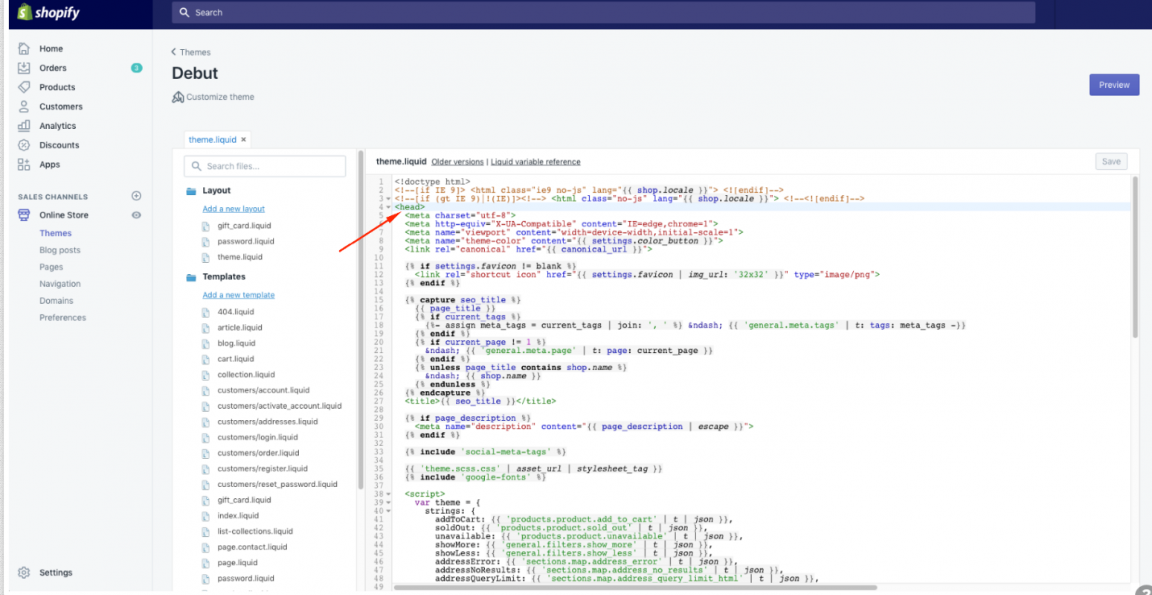Collapse the Layout folder
Screen dimensions: 1152x595
click(192, 191)
